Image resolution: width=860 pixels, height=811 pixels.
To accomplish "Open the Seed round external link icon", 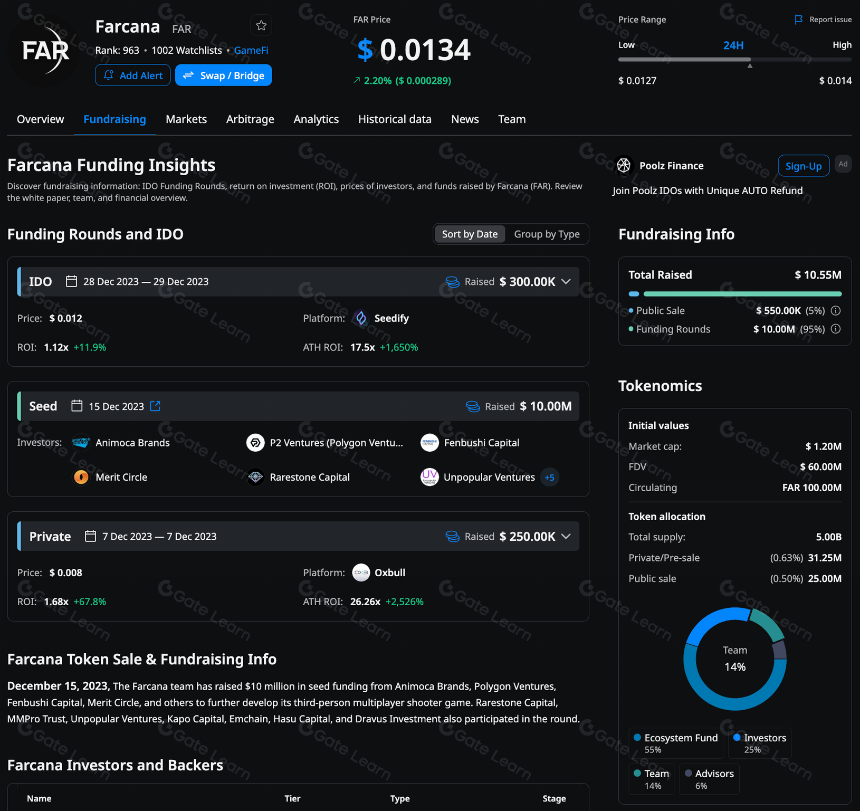I will [155, 406].
